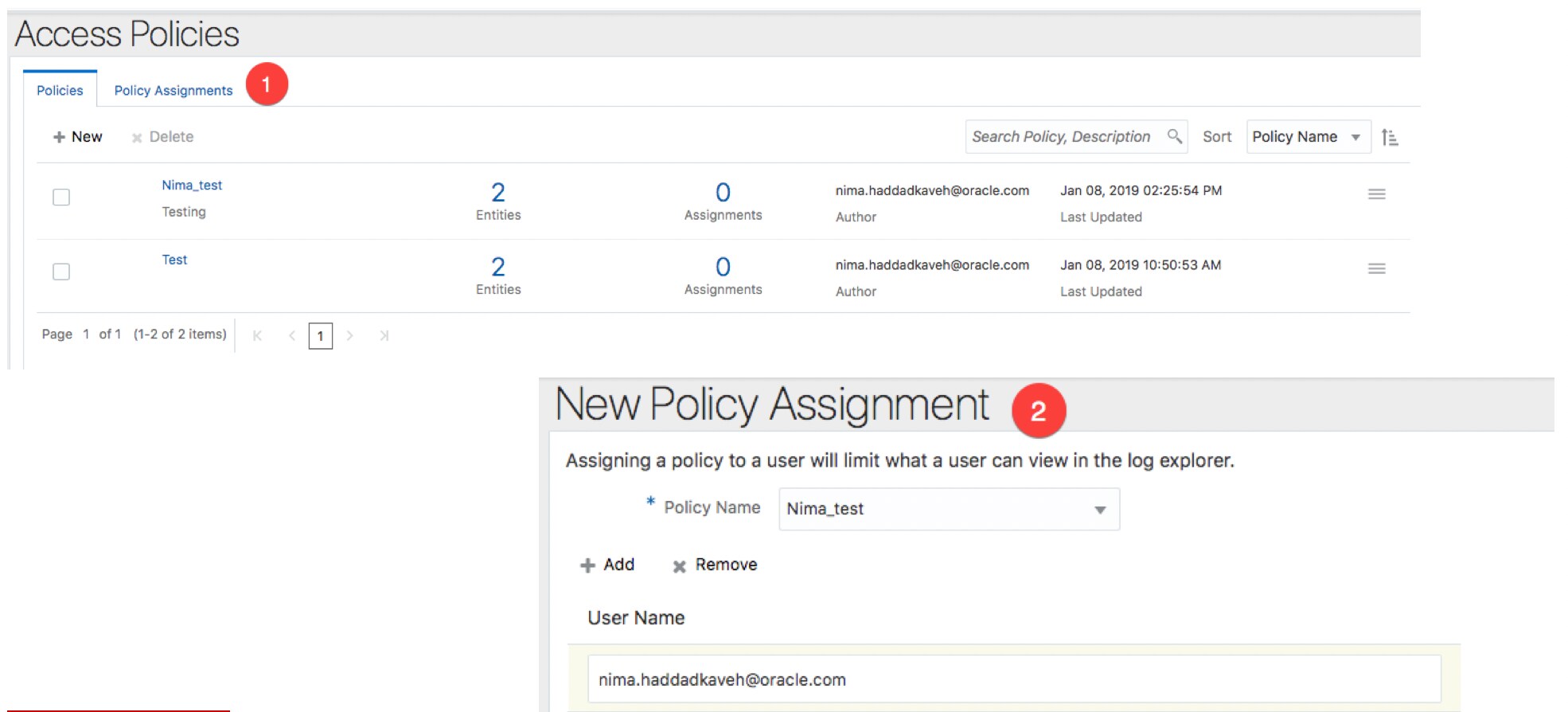This screenshot has width=1568, height=712.
Task: Click Add to add a user
Action: [x=607, y=565]
